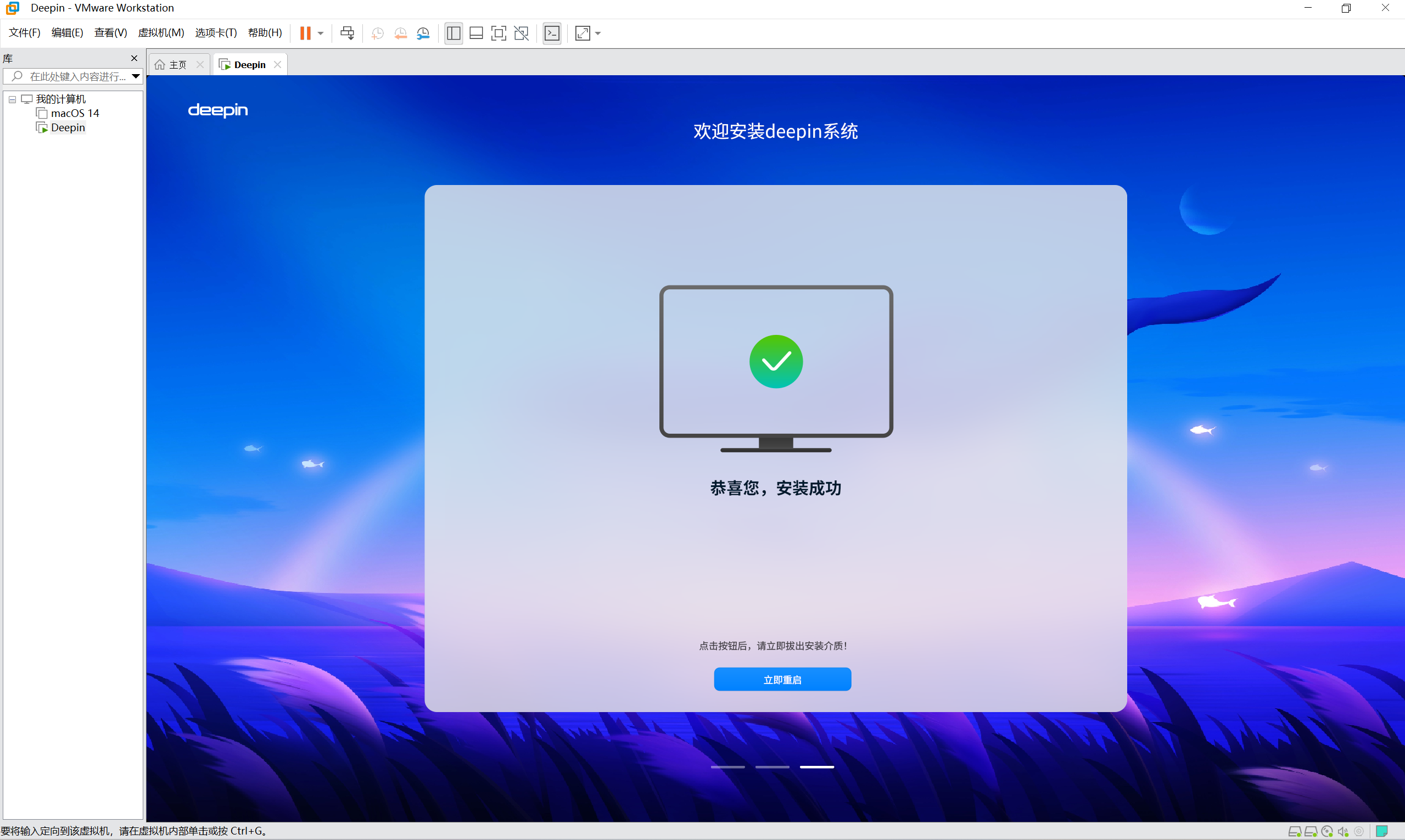Click the 恭喜您，安装成功 message
The width and height of the screenshot is (1405, 840).
pyautogui.click(x=776, y=488)
